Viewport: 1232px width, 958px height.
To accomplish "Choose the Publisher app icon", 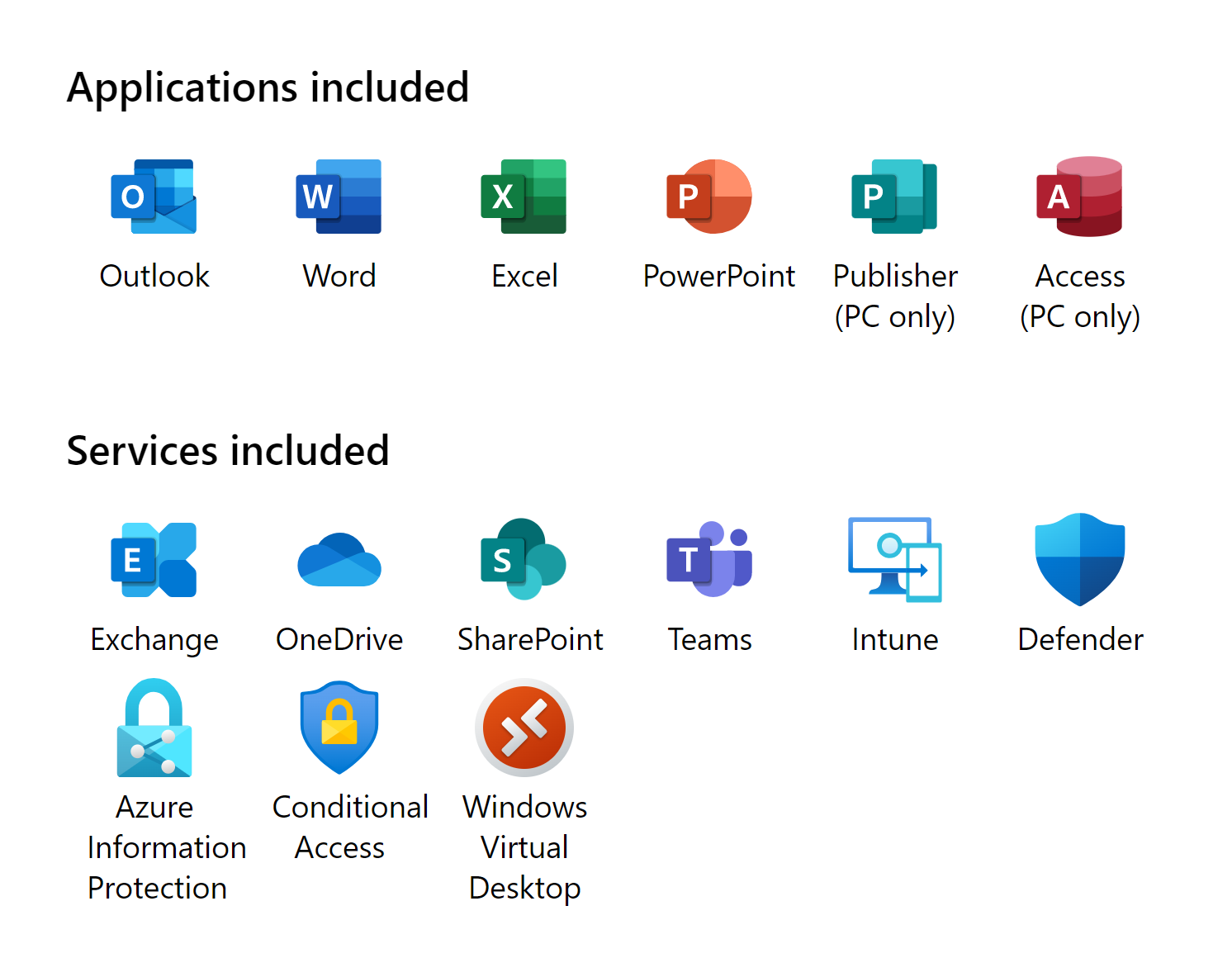I will [x=894, y=197].
